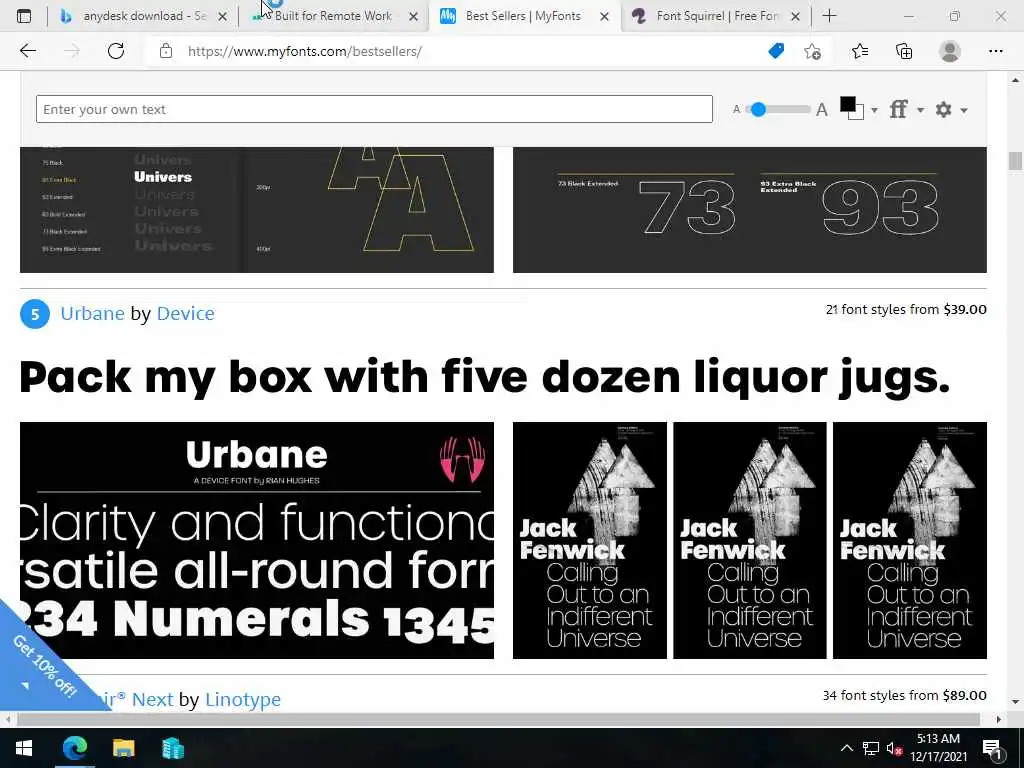Open the notification center icon
This screenshot has height=768, width=1024.
click(x=992, y=749)
